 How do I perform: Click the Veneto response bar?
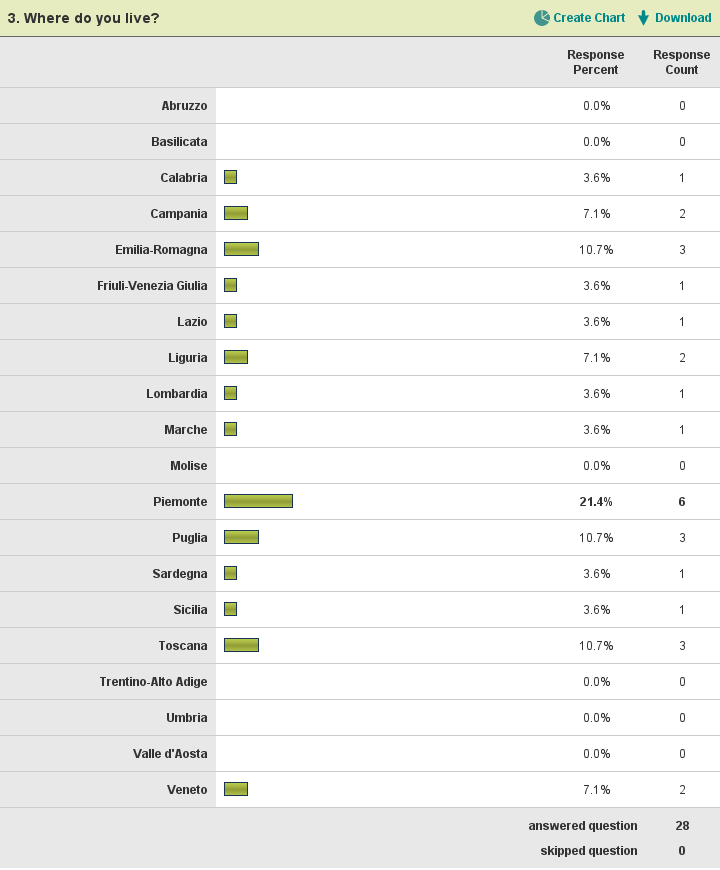click(236, 789)
